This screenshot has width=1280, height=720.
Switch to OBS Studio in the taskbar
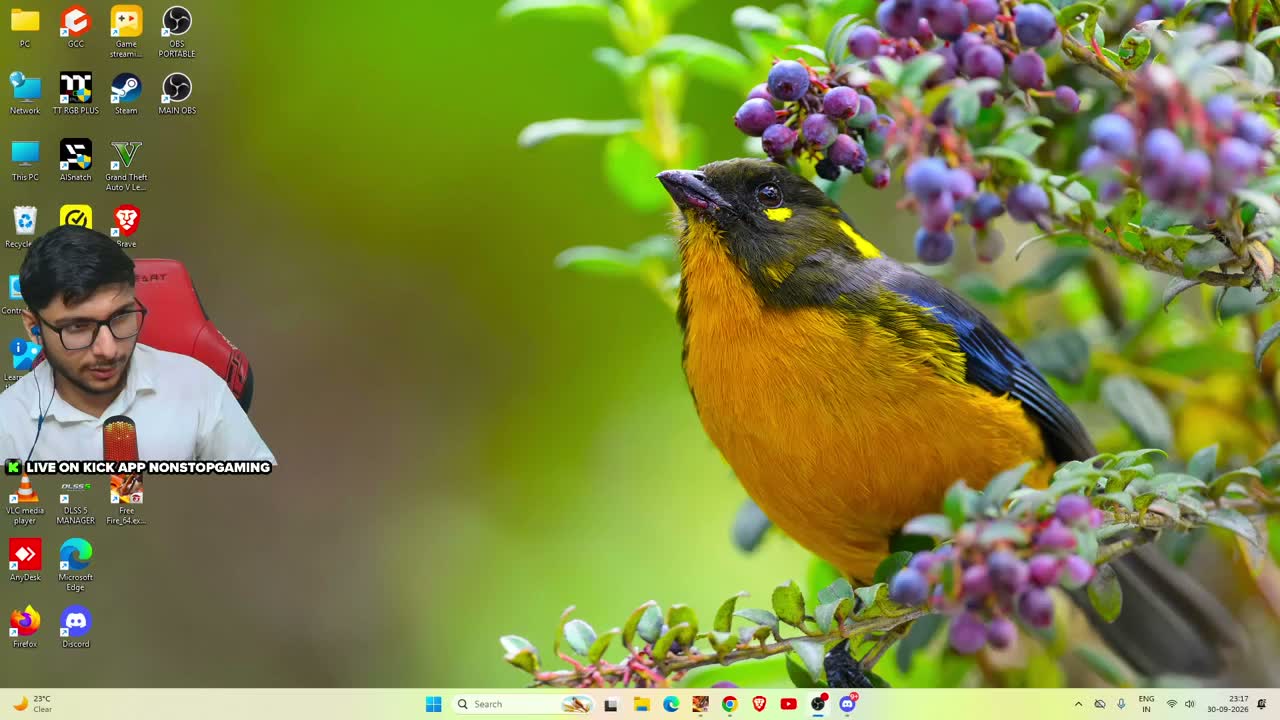(x=818, y=704)
